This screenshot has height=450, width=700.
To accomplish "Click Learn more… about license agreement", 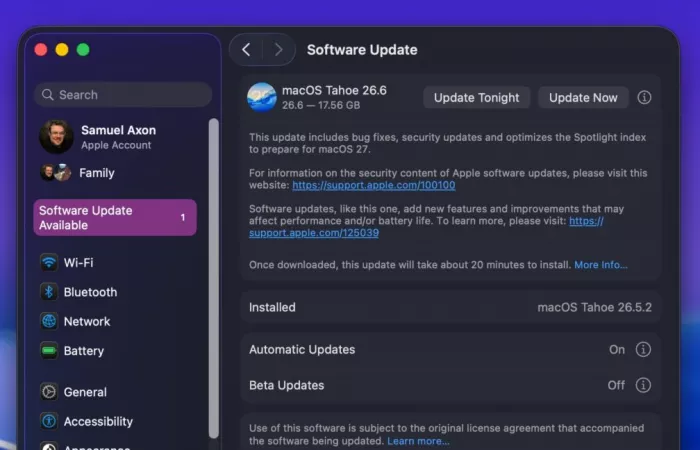I will [418, 441].
